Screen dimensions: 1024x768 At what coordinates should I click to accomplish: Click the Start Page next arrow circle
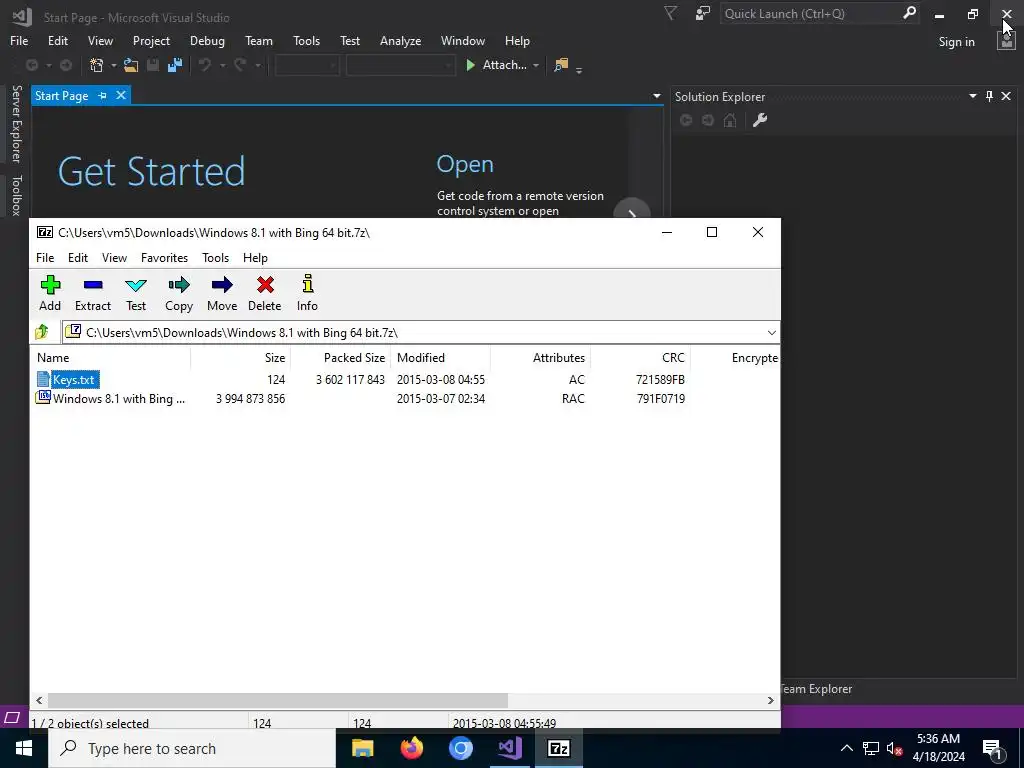(632, 210)
